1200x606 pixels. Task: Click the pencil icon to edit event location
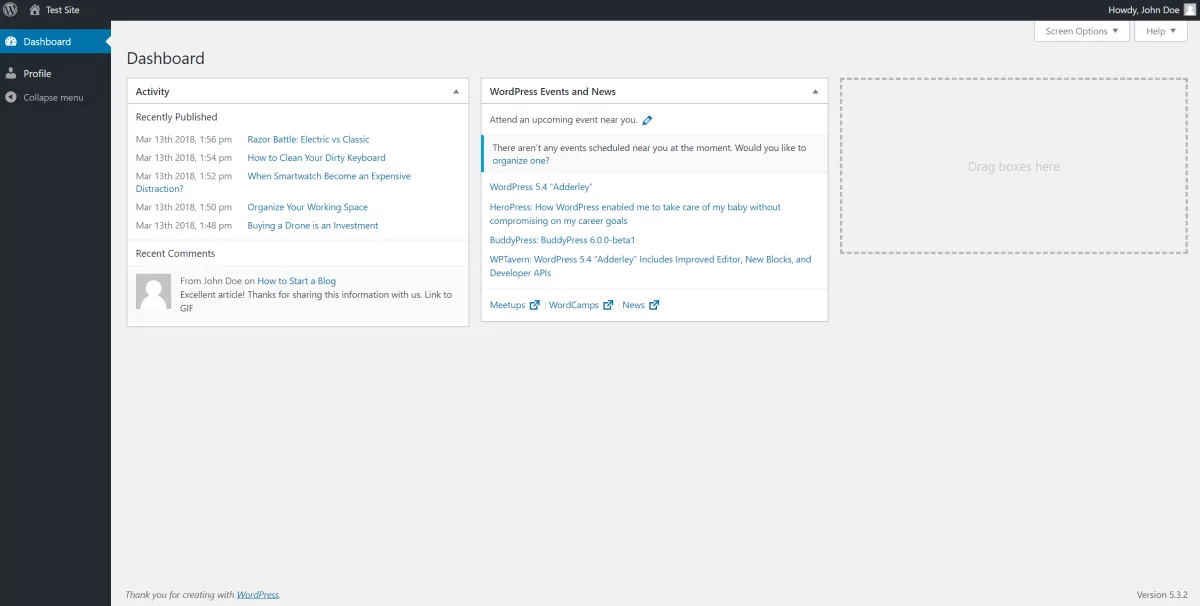pyautogui.click(x=647, y=120)
